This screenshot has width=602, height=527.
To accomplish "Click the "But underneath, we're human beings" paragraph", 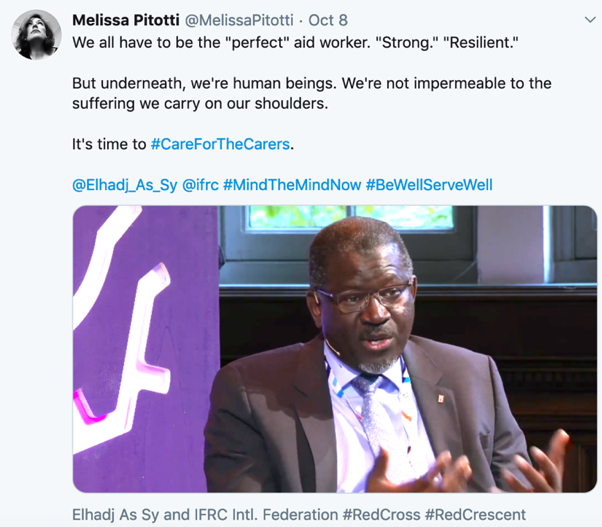I will tap(312, 93).
